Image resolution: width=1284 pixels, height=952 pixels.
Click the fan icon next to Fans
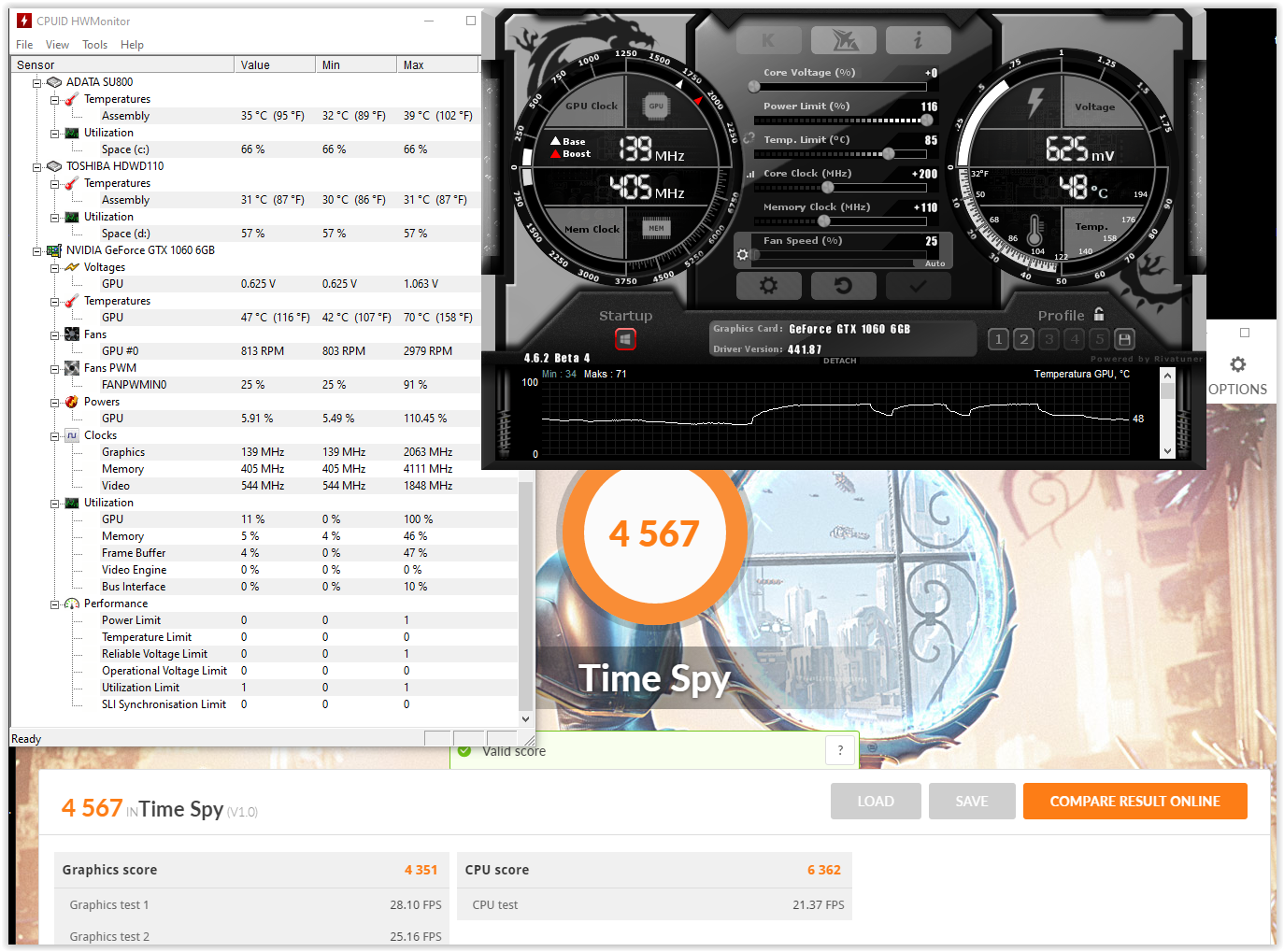click(x=72, y=334)
